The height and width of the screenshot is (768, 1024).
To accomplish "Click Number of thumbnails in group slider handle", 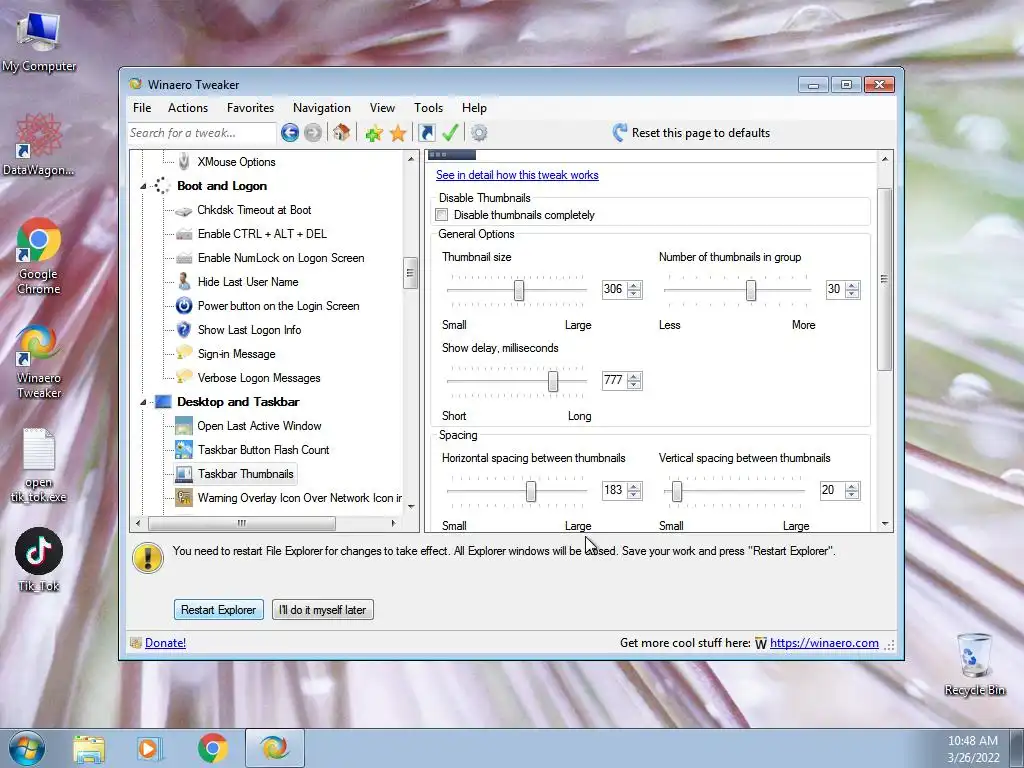I will coord(751,290).
